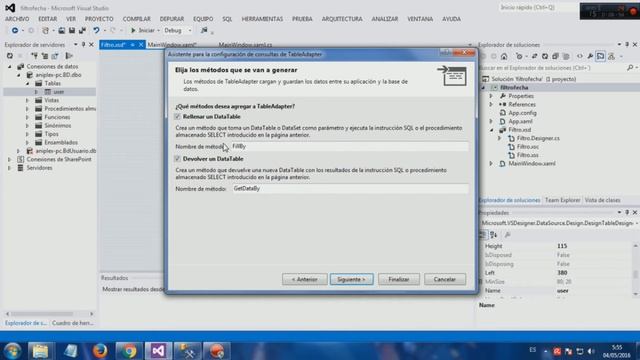Click the Iniciar start label
Viewport: 640px width, 360px height.
click(x=147, y=30)
